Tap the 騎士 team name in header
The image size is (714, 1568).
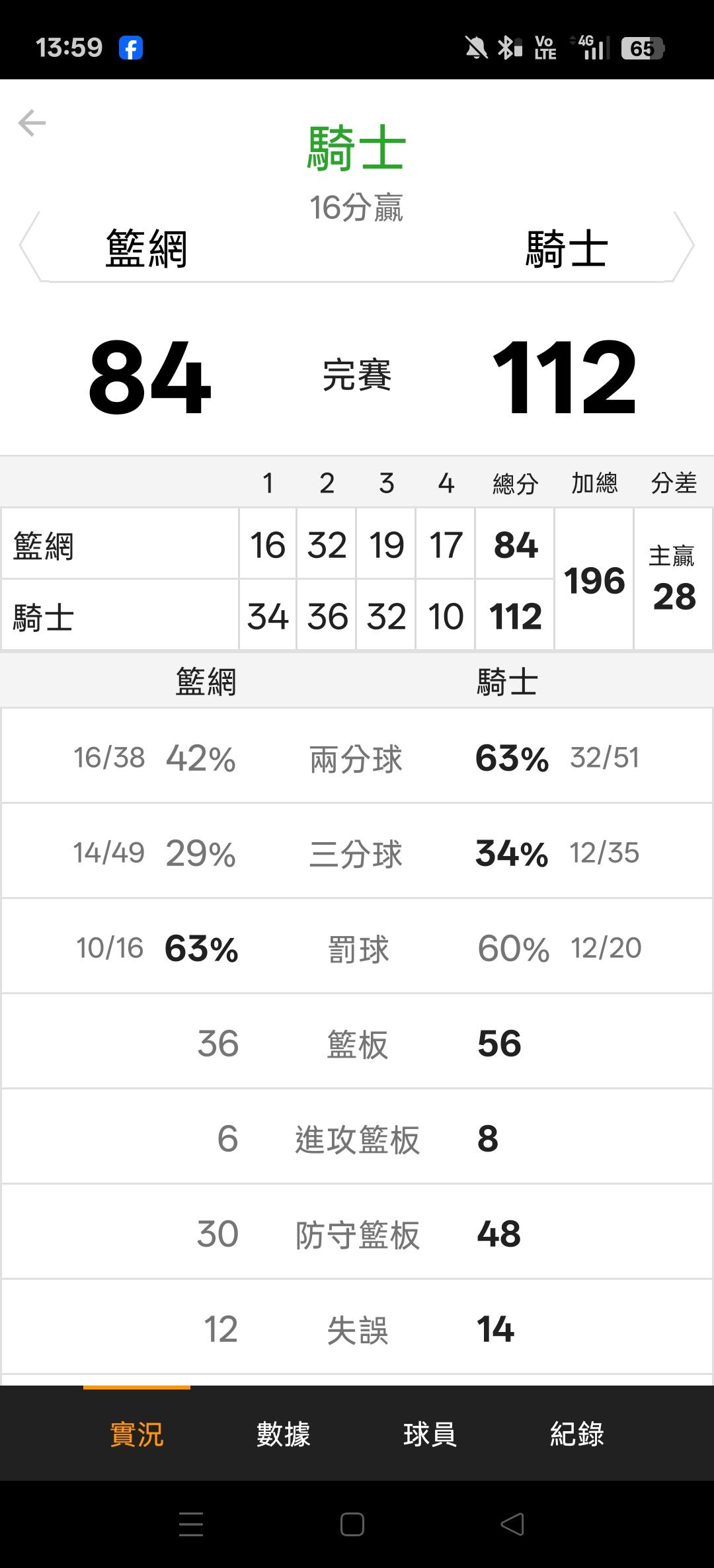567,249
